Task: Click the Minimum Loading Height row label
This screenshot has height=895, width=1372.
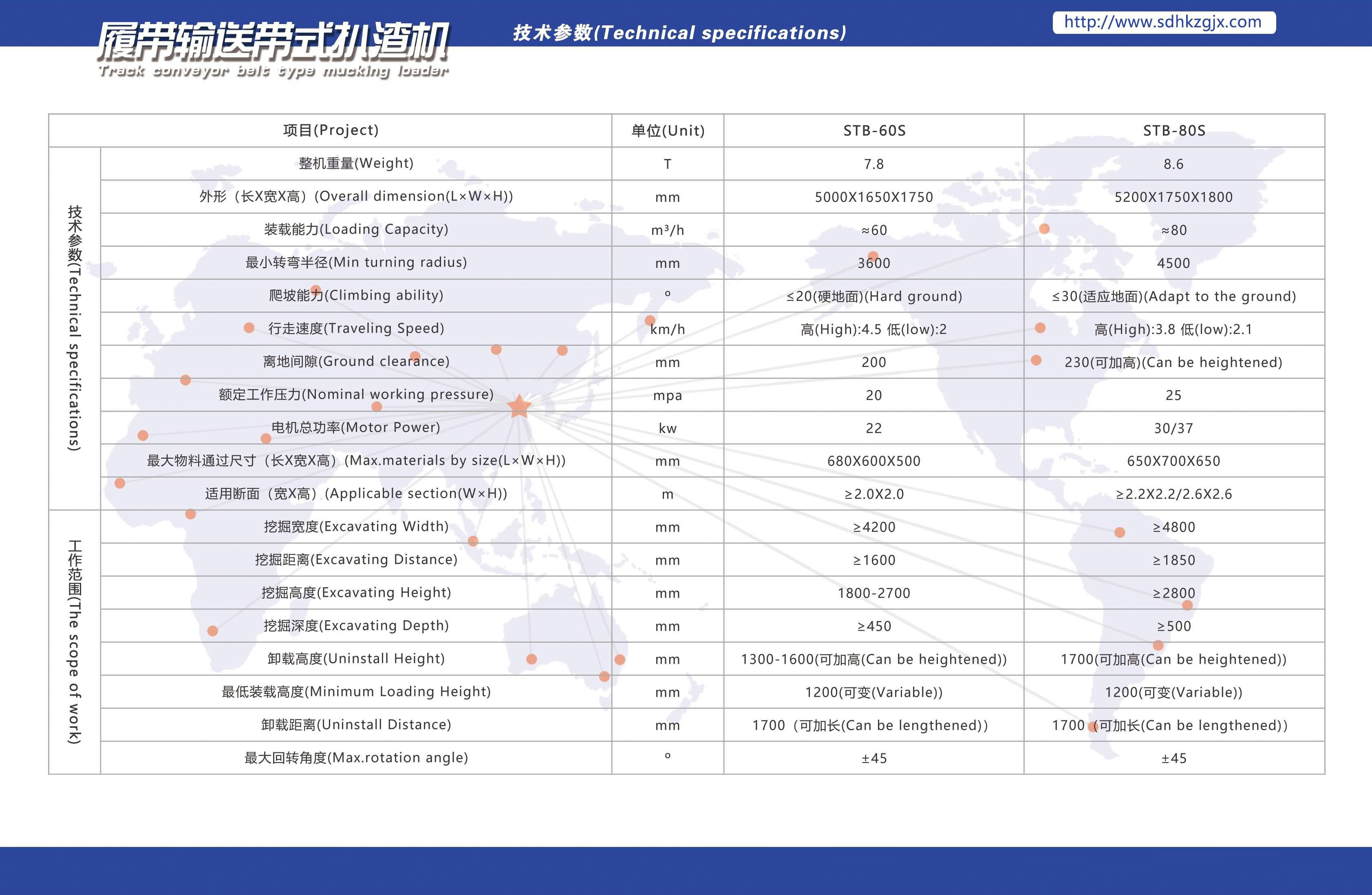Action: 356,692
